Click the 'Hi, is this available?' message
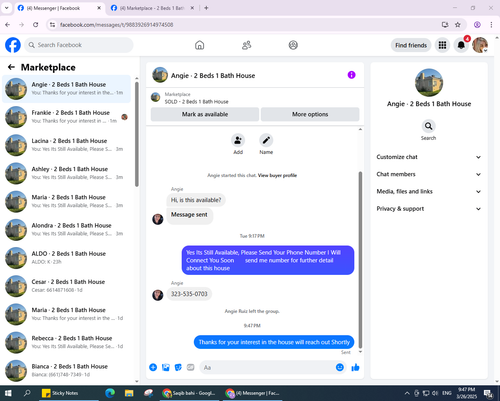Screen dimensions: 500x401 tap(196, 200)
